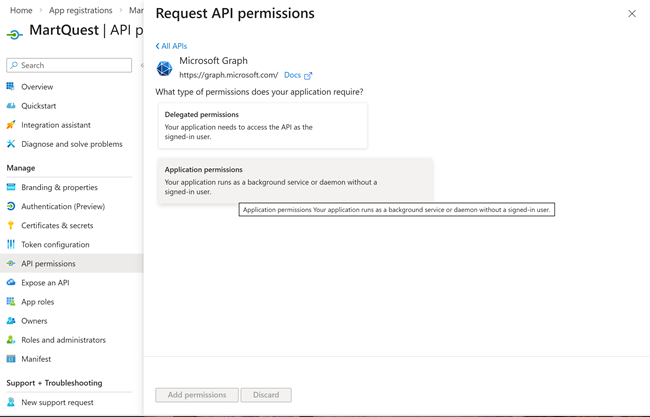
Task: Click the Manifest icon
Action: point(11,359)
